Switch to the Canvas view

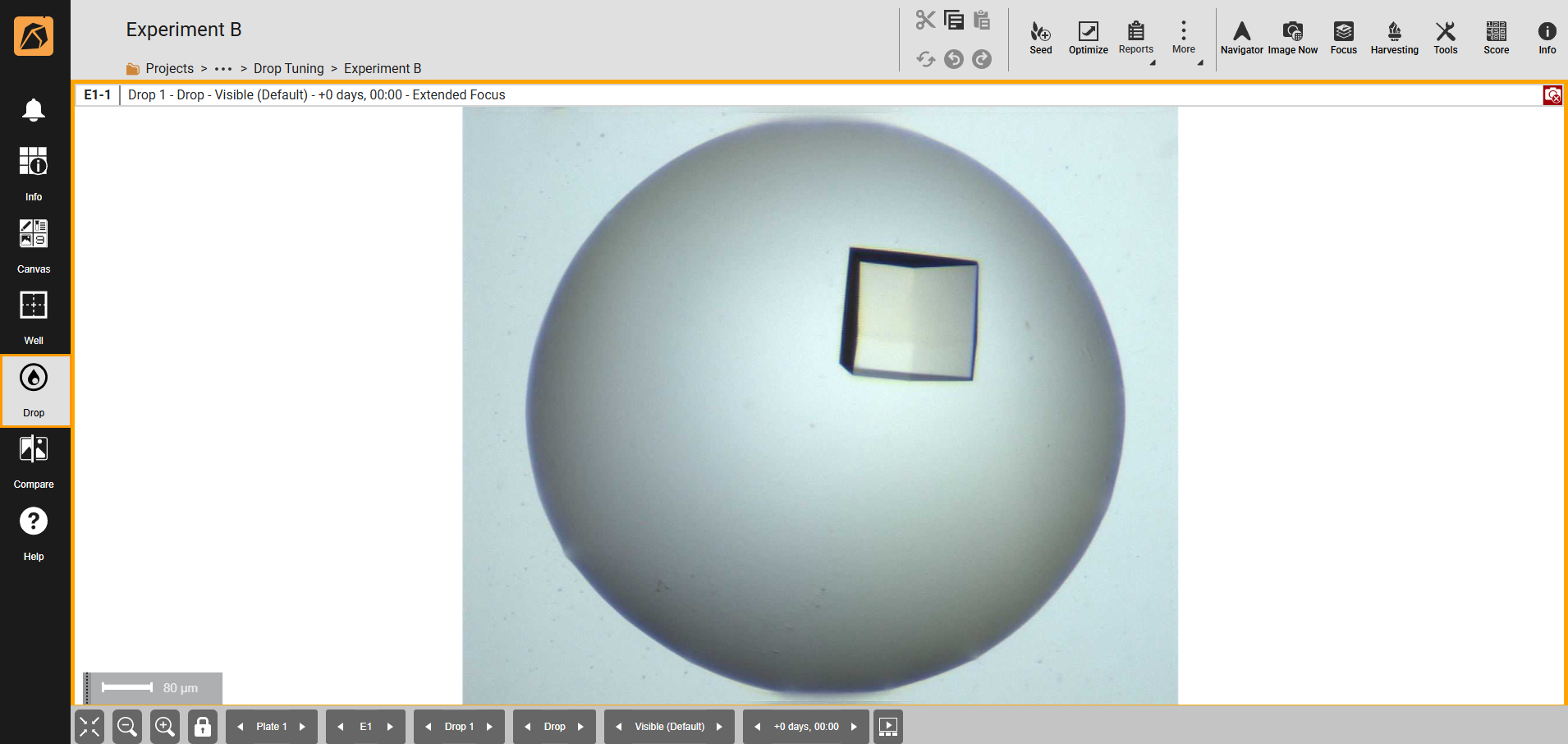(34, 245)
